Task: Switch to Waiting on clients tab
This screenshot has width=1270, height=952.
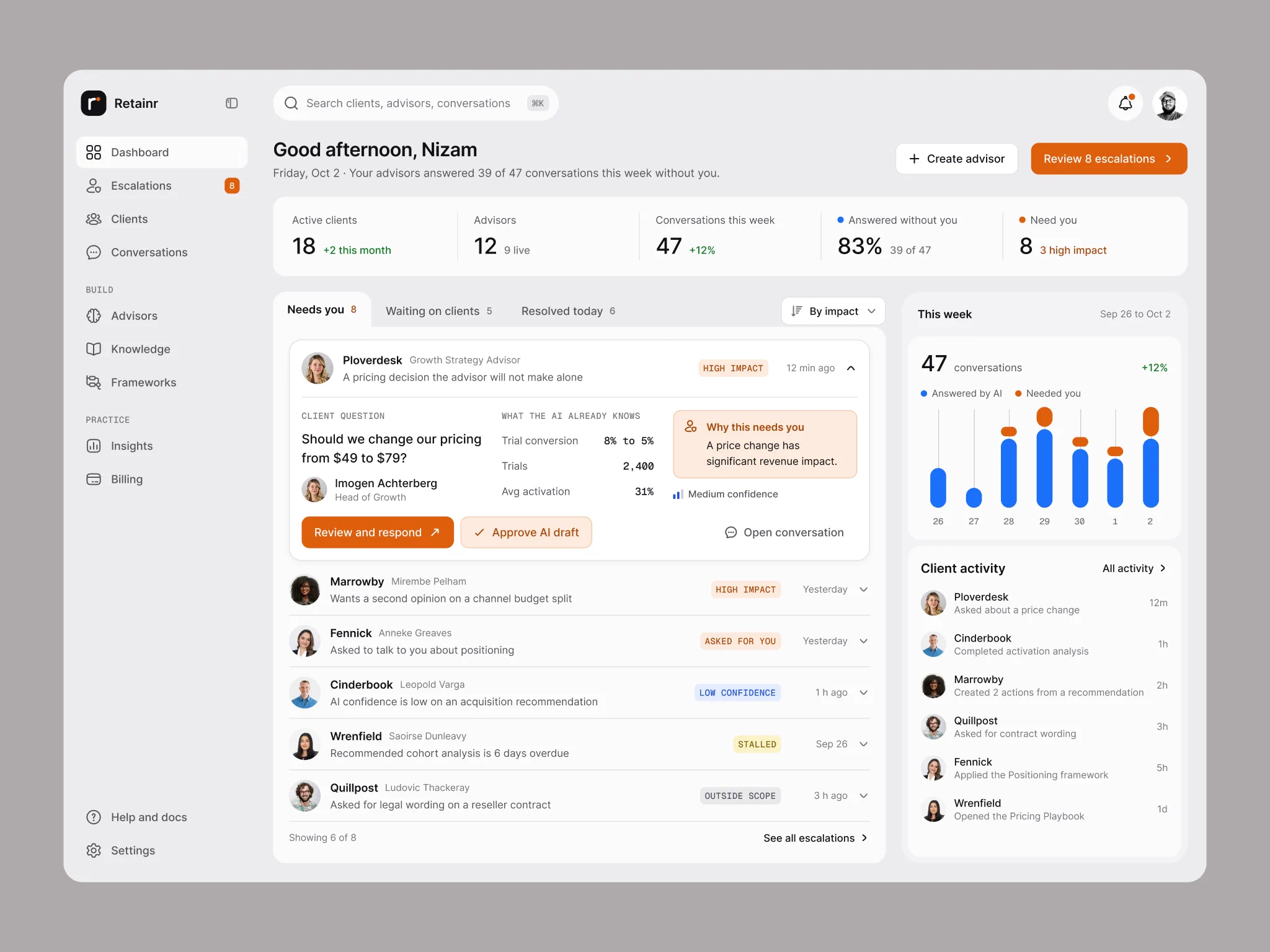Action: (x=439, y=311)
